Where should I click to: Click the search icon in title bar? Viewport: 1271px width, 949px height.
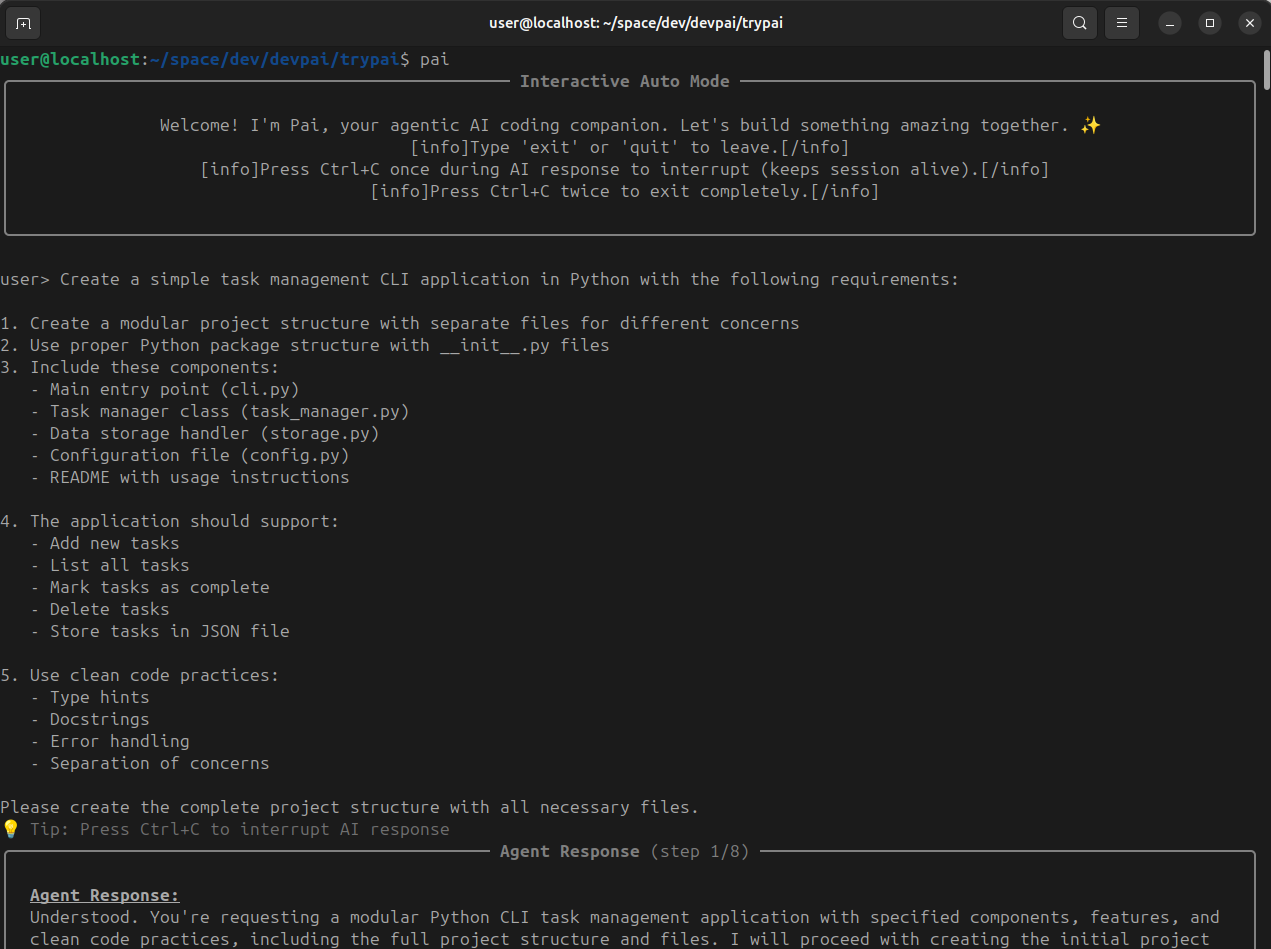tap(1079, 22)
